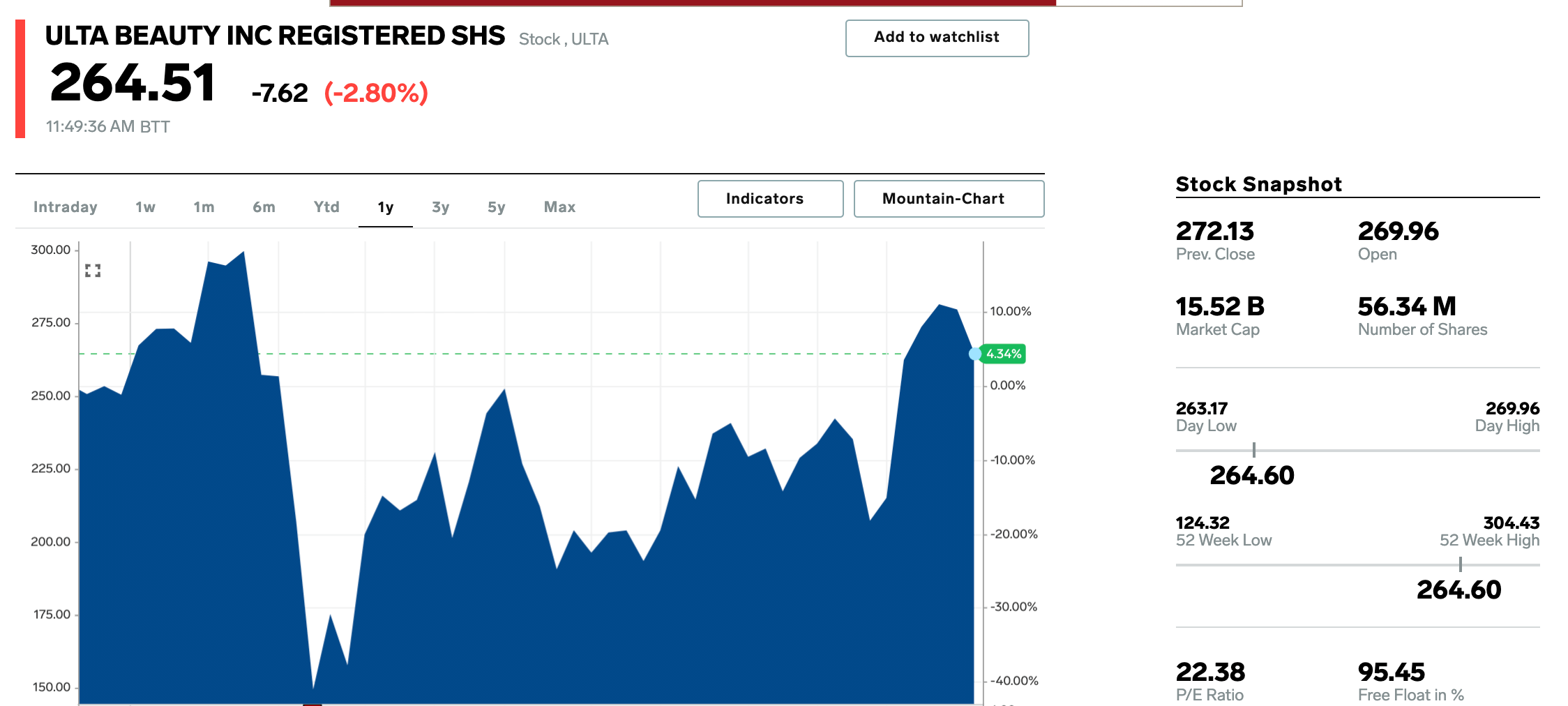Image resolution: width=1568 pixels, height=706 pixels.
Task: Select the 1y time range tab
Action: pyautogui.click(x=386, y=207)
